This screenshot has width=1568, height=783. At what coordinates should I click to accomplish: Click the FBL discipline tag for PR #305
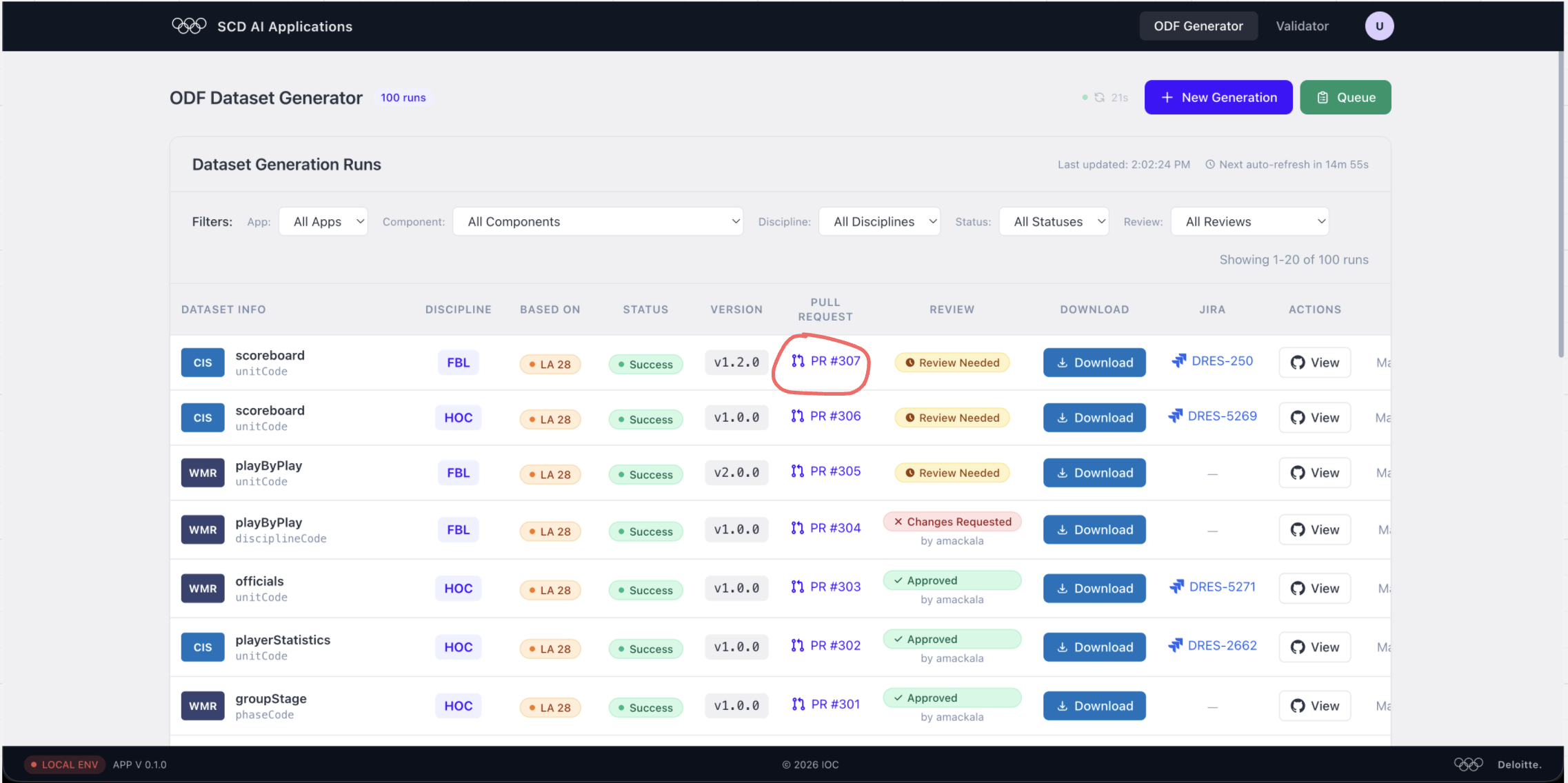(x=459, y=473)
